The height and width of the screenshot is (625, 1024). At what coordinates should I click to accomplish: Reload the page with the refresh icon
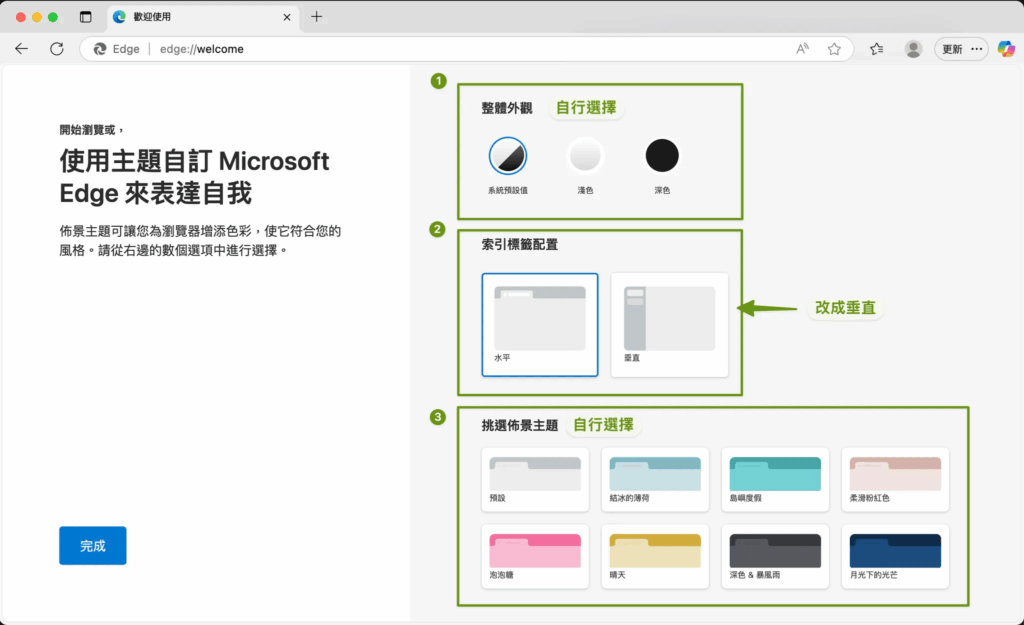point(57,49)
